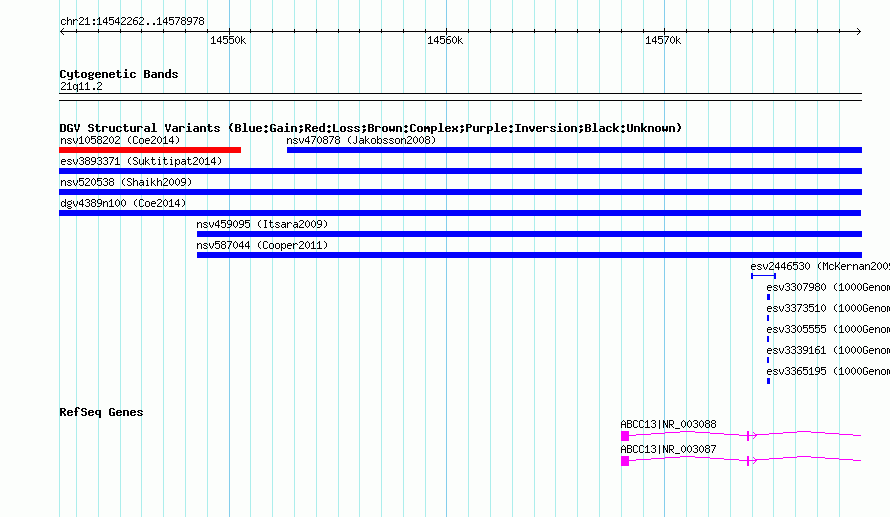Open esv3365195 1000Genomes variant label
Viewport: 890px width, 517px height.
[x=828, y=371]
